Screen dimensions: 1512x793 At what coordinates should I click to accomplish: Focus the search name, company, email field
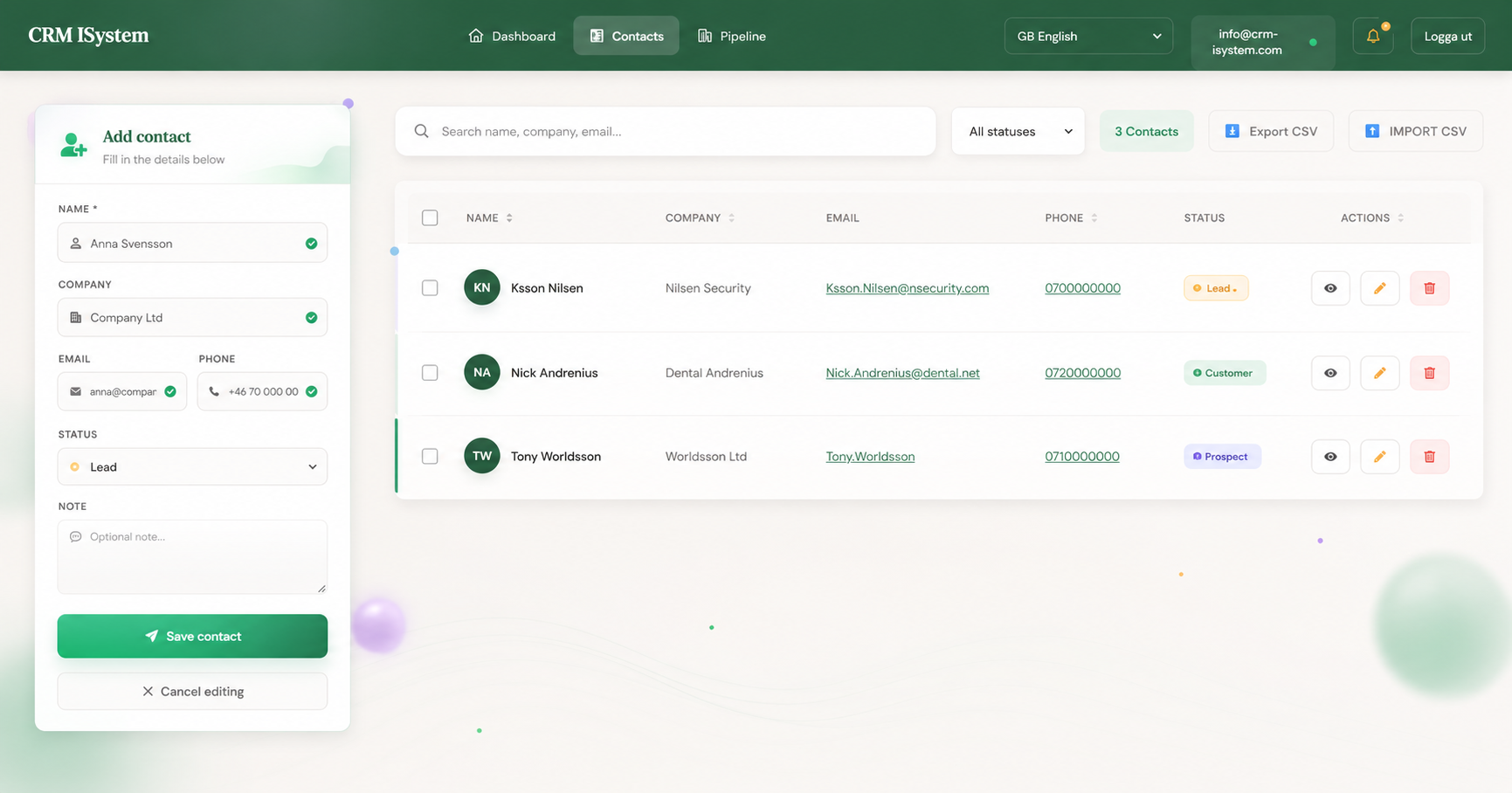tap(666, 131)
